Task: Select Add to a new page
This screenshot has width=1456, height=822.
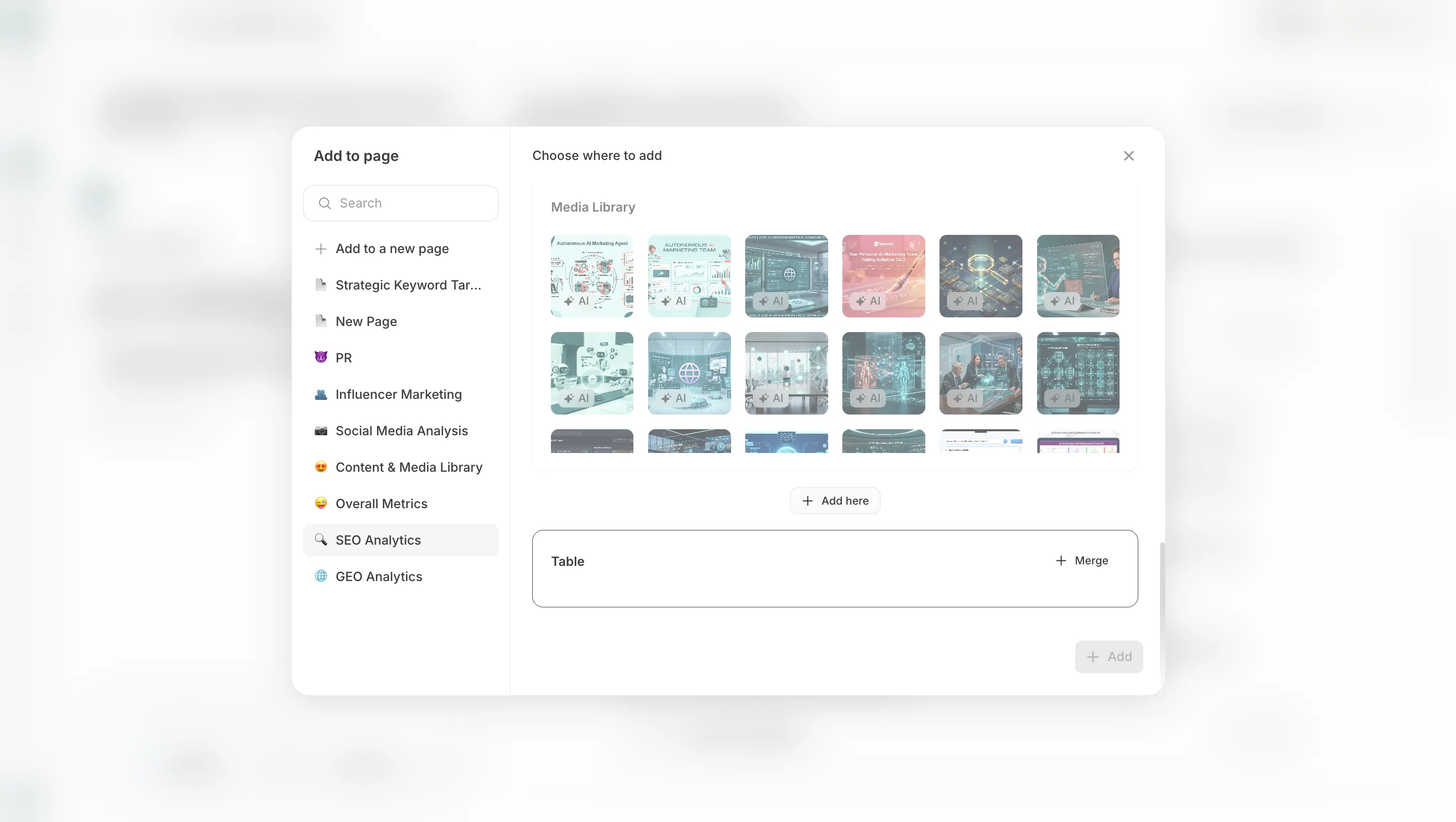Action: (x=401, y=249)
